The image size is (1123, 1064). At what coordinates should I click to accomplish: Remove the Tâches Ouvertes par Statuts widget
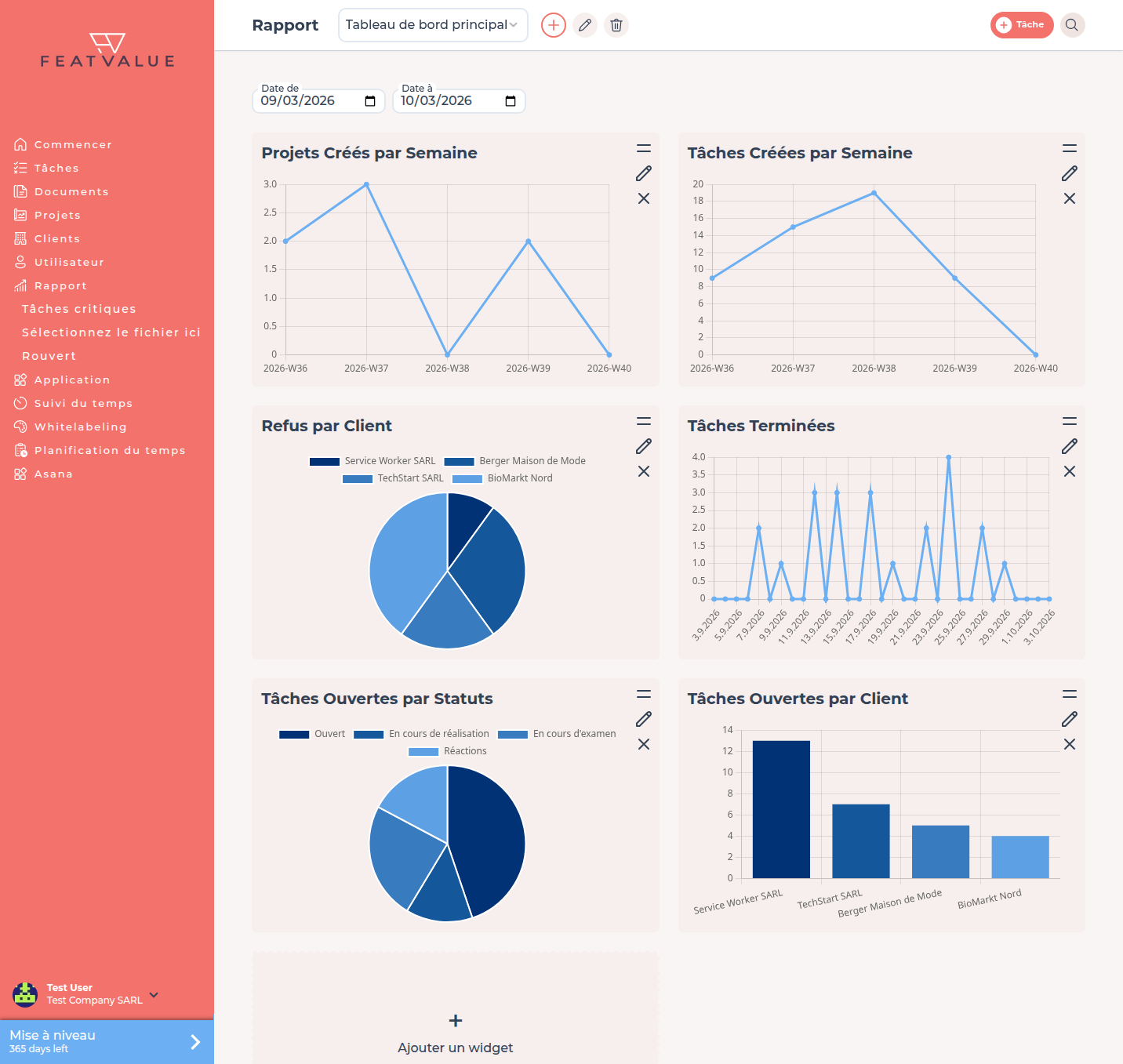644,744
